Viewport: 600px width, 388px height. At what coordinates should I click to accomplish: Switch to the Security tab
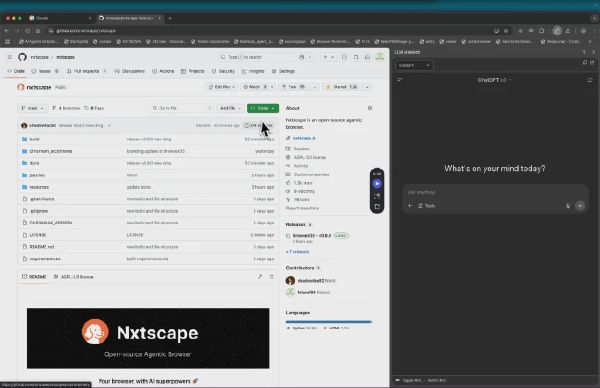tap(223, 71)
